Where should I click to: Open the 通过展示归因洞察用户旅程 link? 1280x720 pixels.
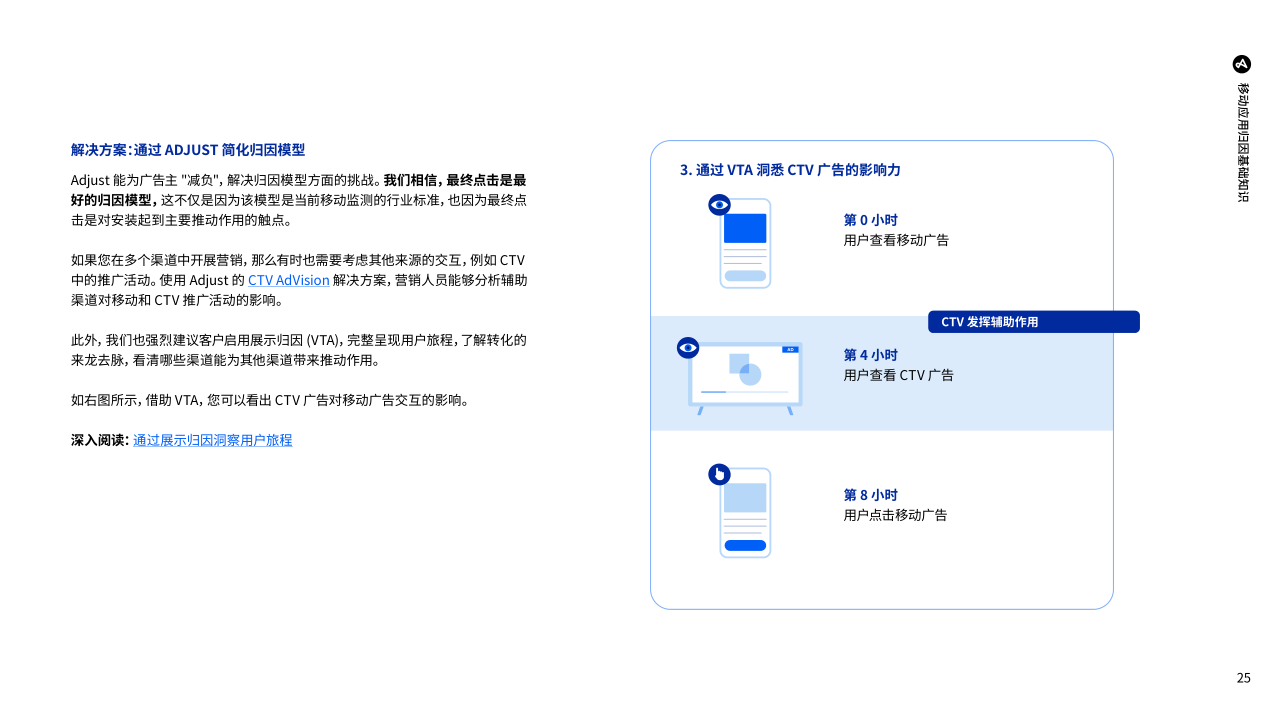click(x=213, y=440)
